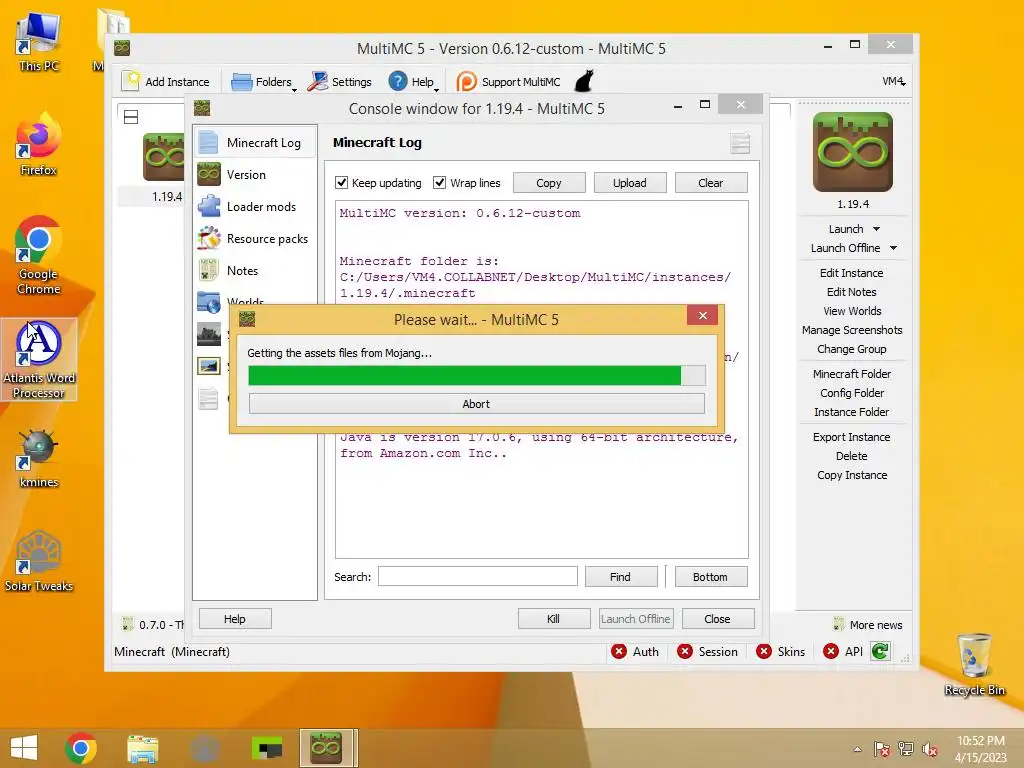Viewport: 1024px width, 768px height.
Task: Click the large 1.19.4 instance icon
Action: (852, 152)
